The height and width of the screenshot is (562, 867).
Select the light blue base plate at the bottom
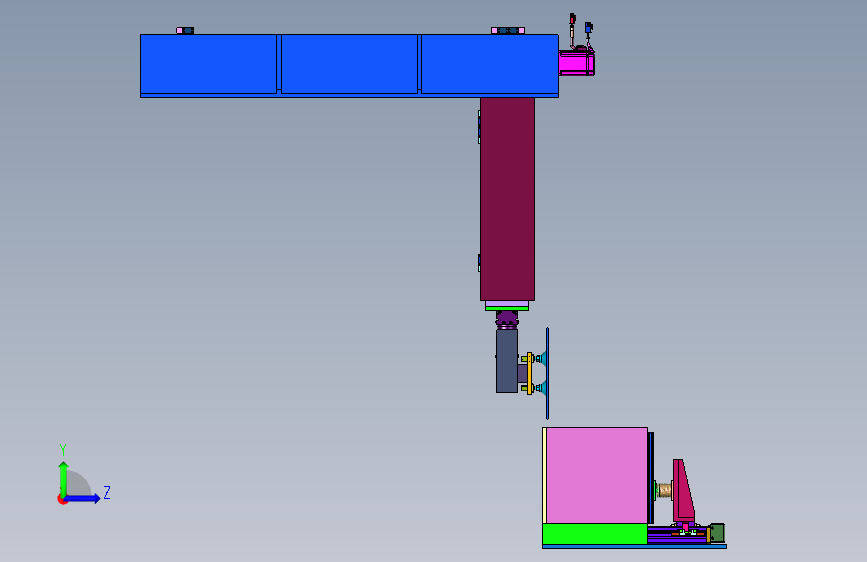pos(634,547)
